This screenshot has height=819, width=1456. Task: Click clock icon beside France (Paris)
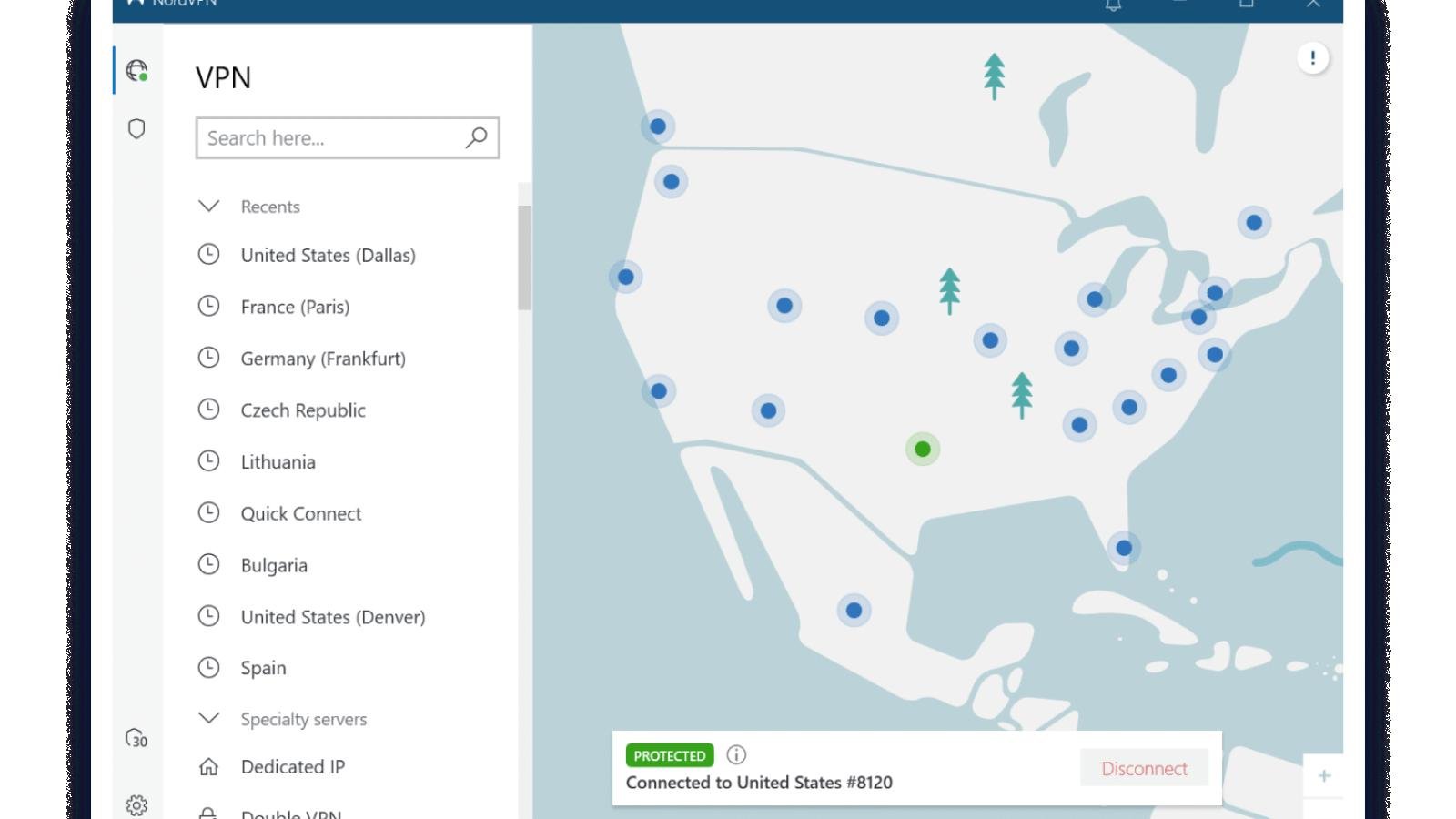209,306
